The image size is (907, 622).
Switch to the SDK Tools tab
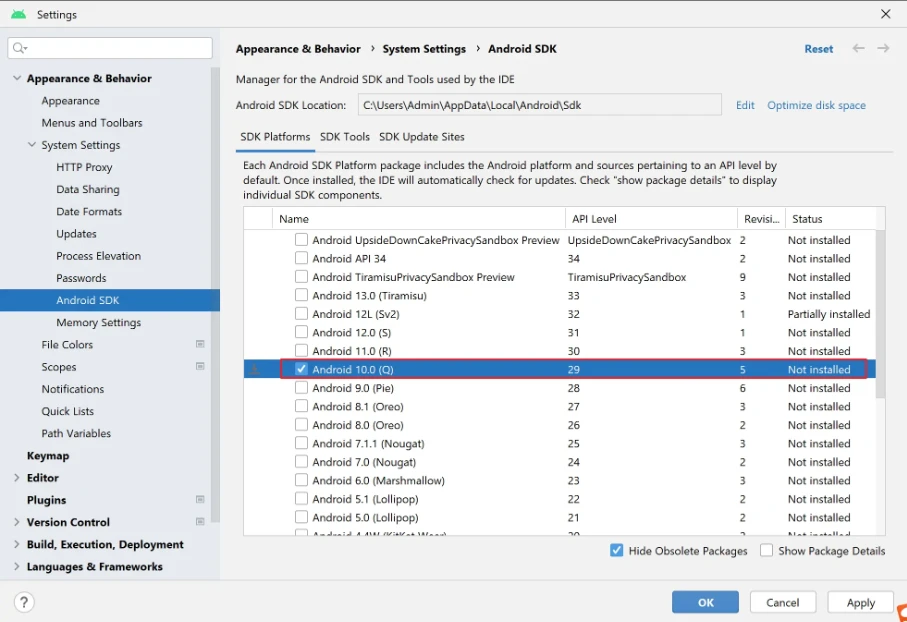345,137
